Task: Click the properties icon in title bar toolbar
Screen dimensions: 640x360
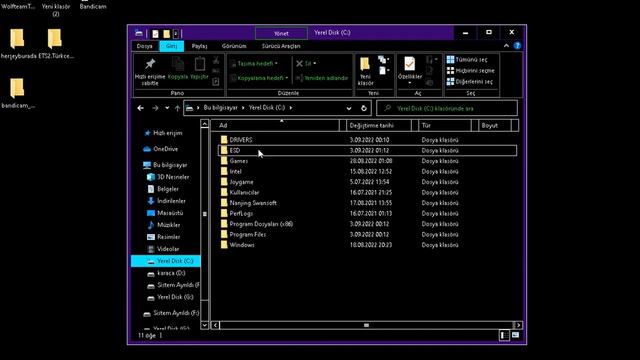Action: click(155, 33)
